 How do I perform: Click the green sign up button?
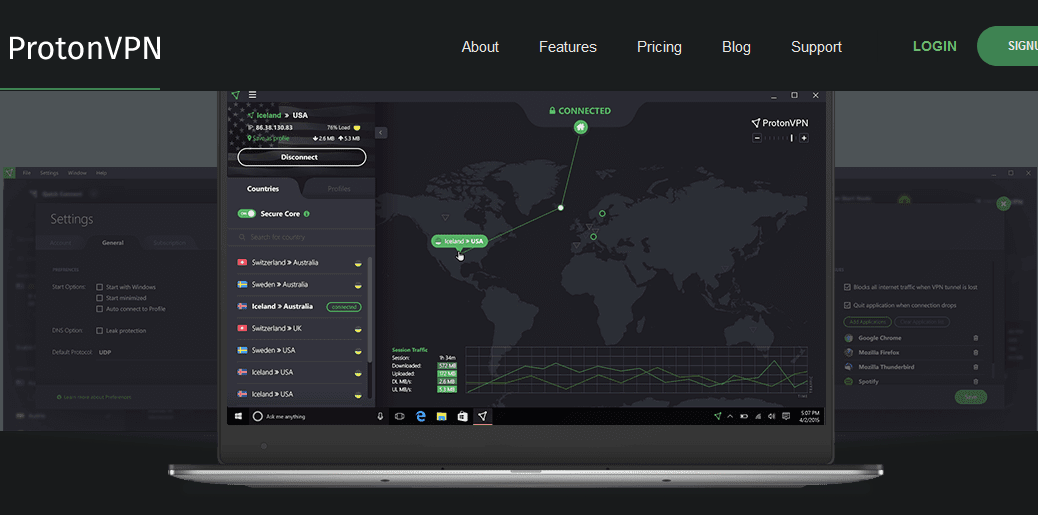[1008, 46]
